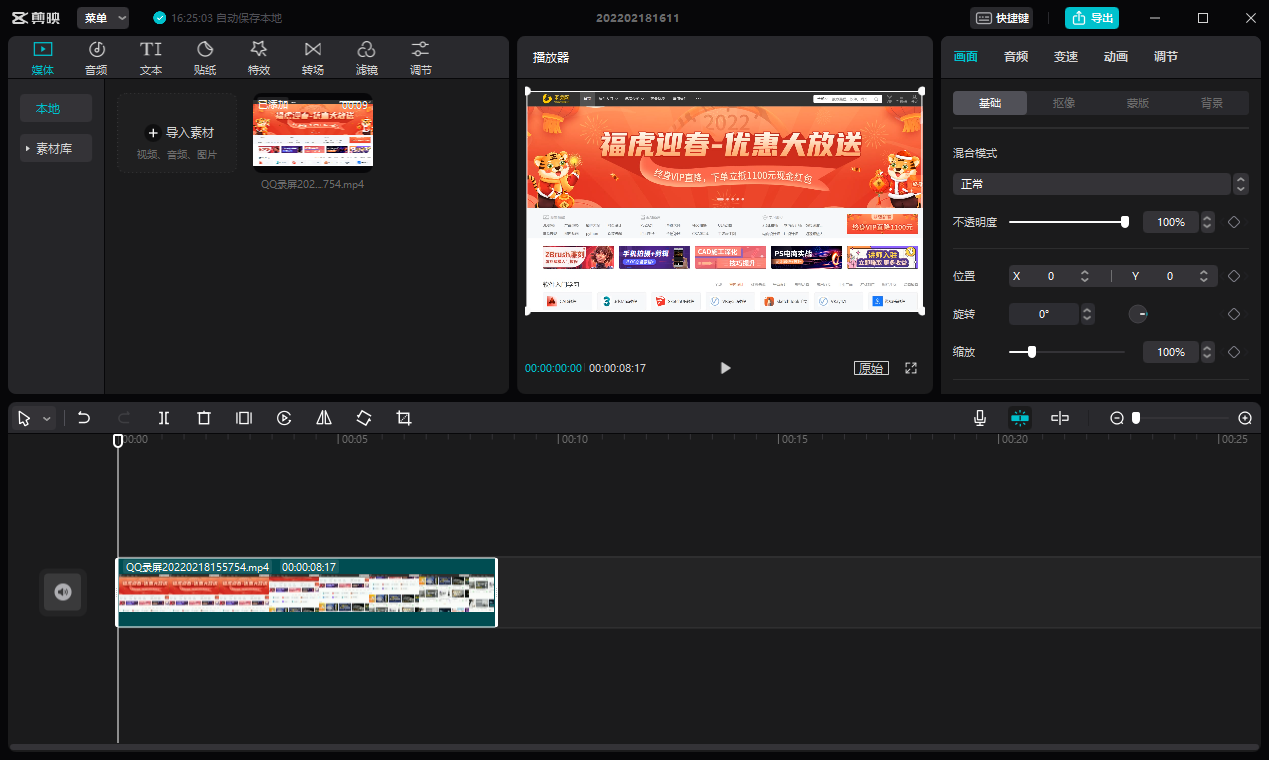Zoom out the timeline with minus icon
1269x760 pixels.
(x=1117, y=418)
